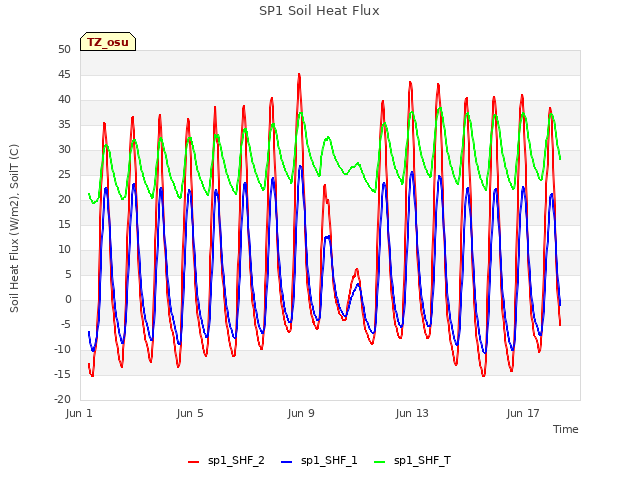Click the 45 y-axis tick label
The width and height of the screenshot is (640, 480).
click(x=64, y=75)
